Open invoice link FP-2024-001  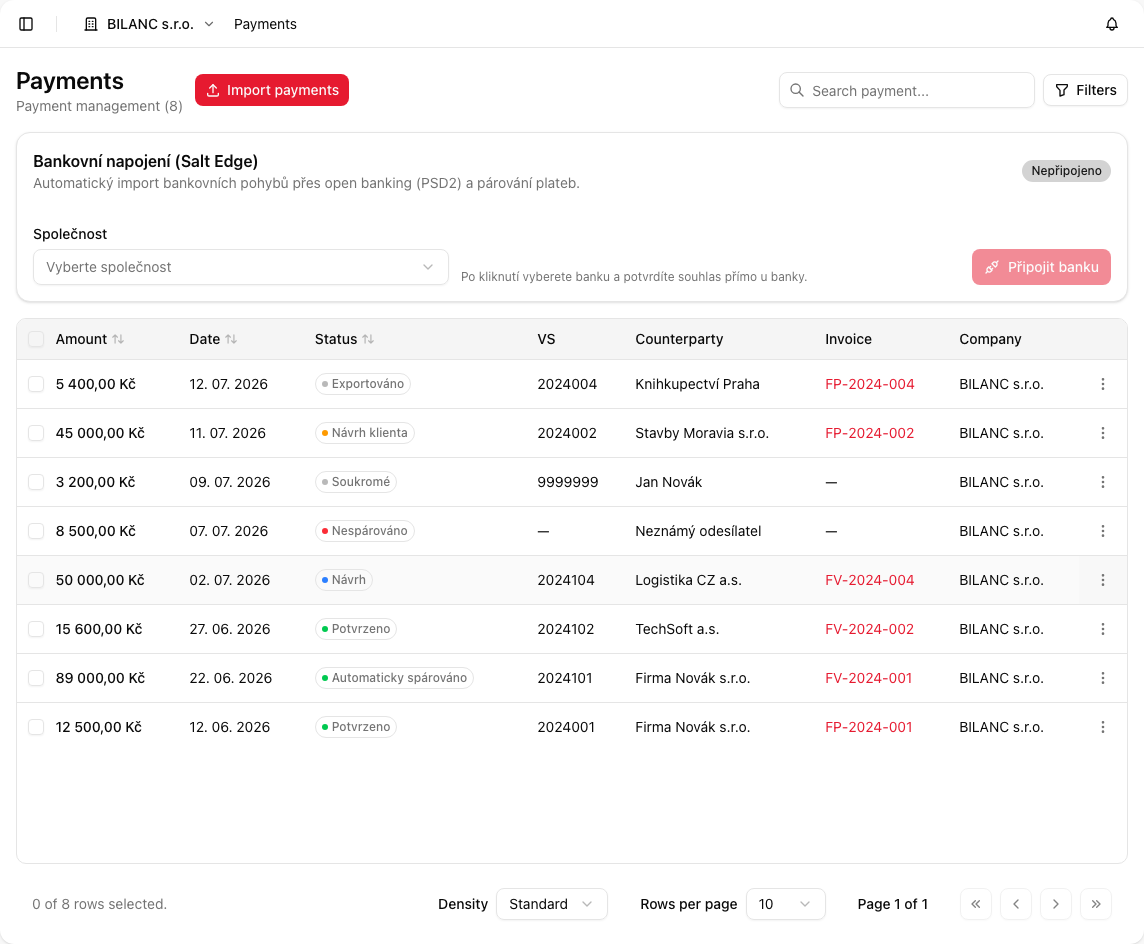(x=869, y=727)
